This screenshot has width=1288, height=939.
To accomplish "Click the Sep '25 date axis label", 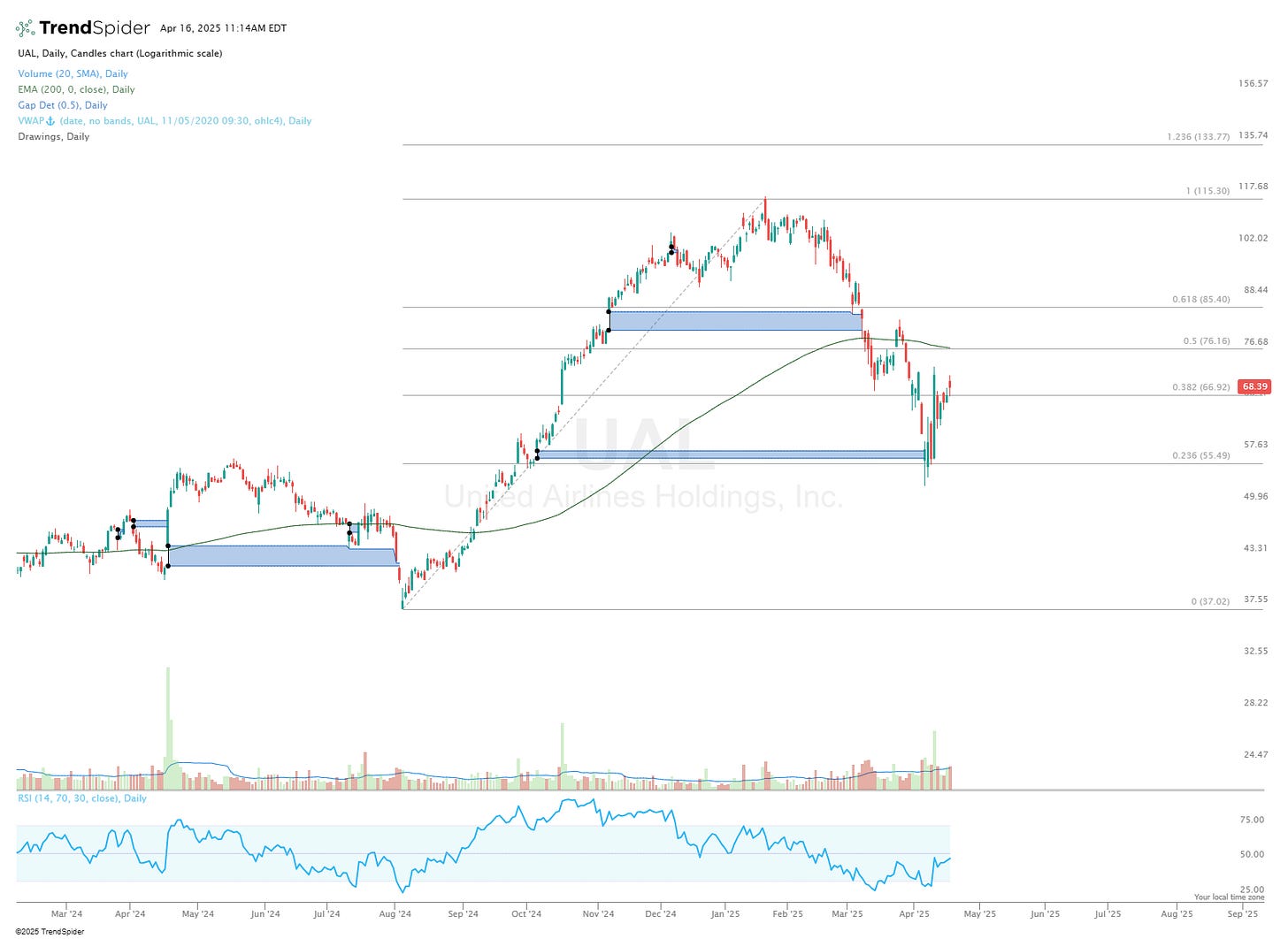I will [1243, 914].
